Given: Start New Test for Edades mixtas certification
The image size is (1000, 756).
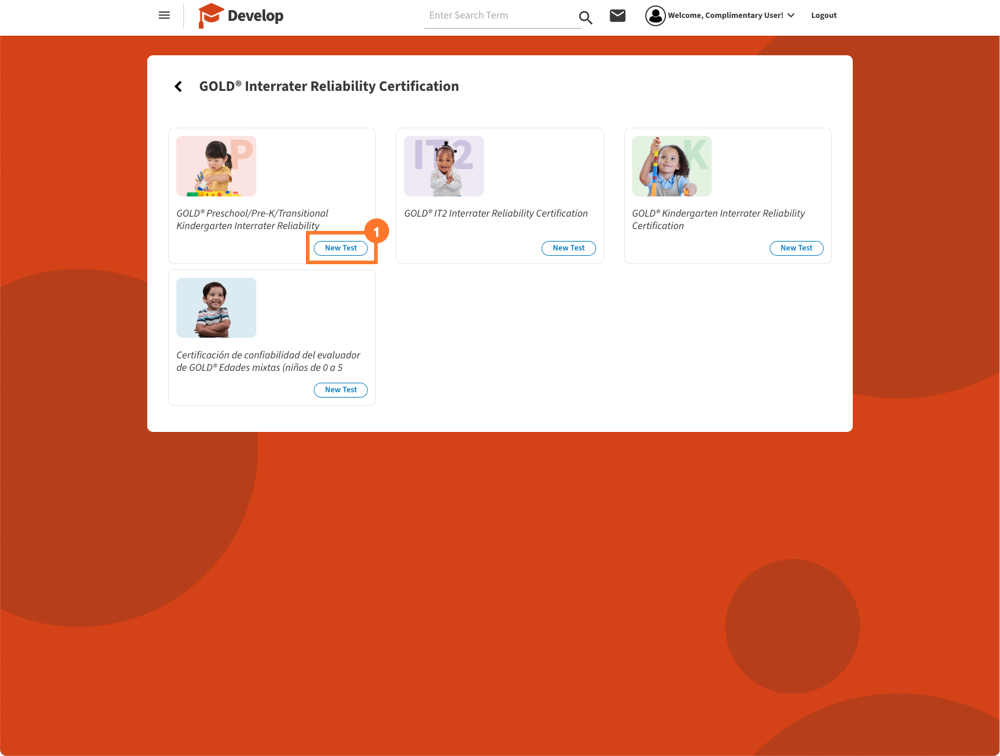Looking at the screenshot, I should point(341,390).
